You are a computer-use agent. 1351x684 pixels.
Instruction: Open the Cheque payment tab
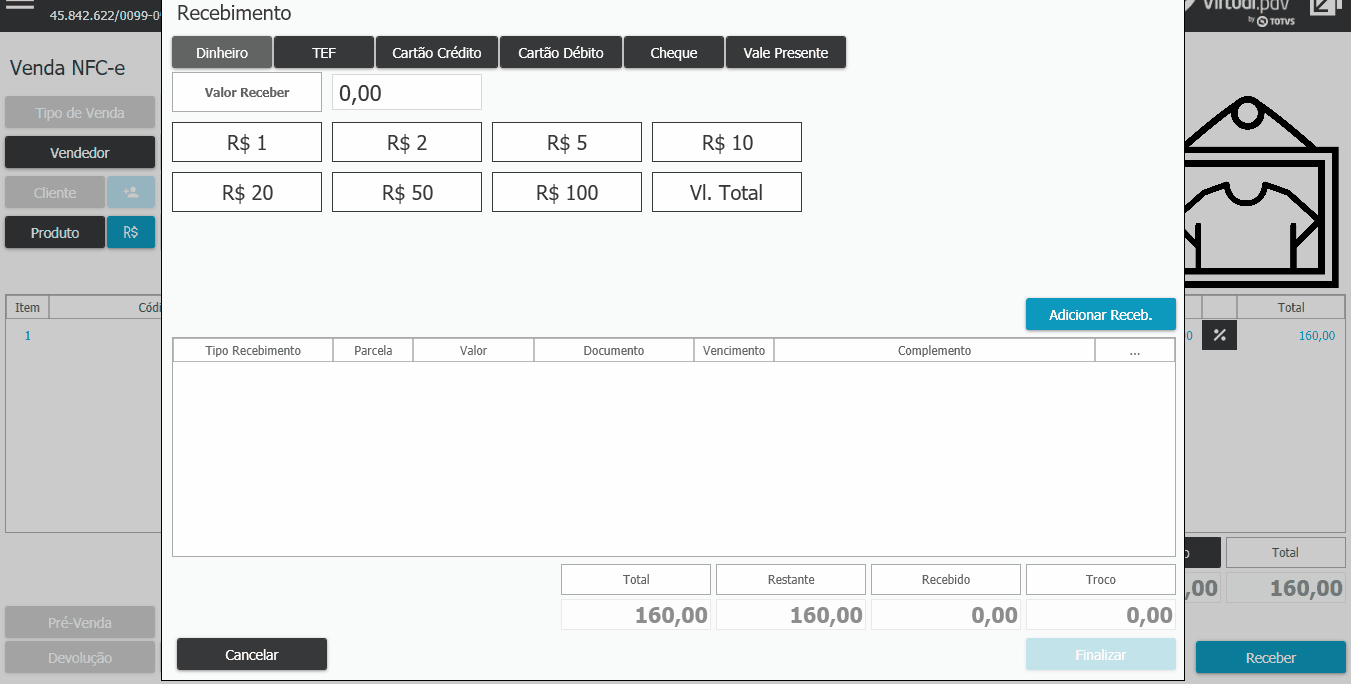674,53
